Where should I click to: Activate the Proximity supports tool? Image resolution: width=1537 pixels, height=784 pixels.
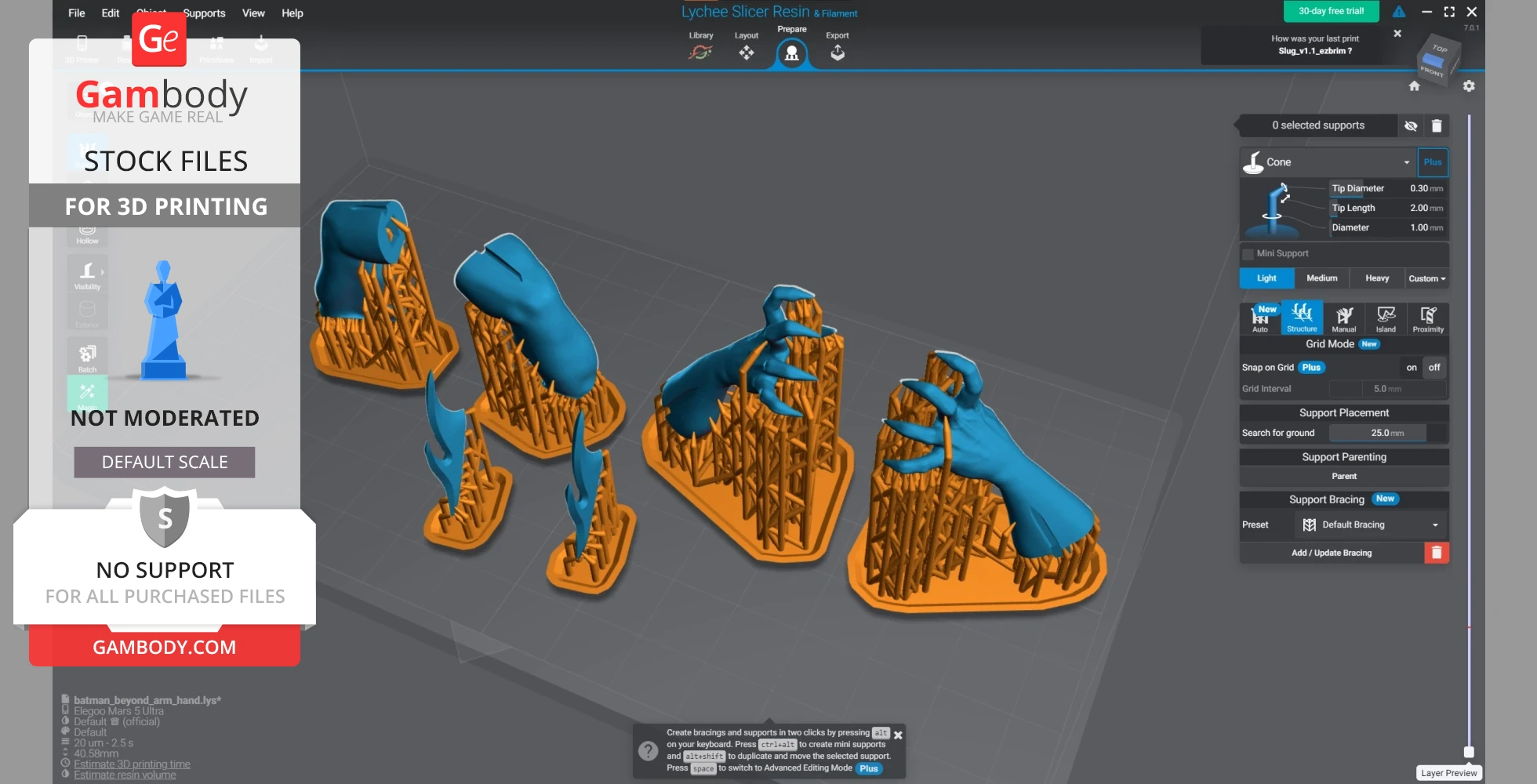[1428, 318]
